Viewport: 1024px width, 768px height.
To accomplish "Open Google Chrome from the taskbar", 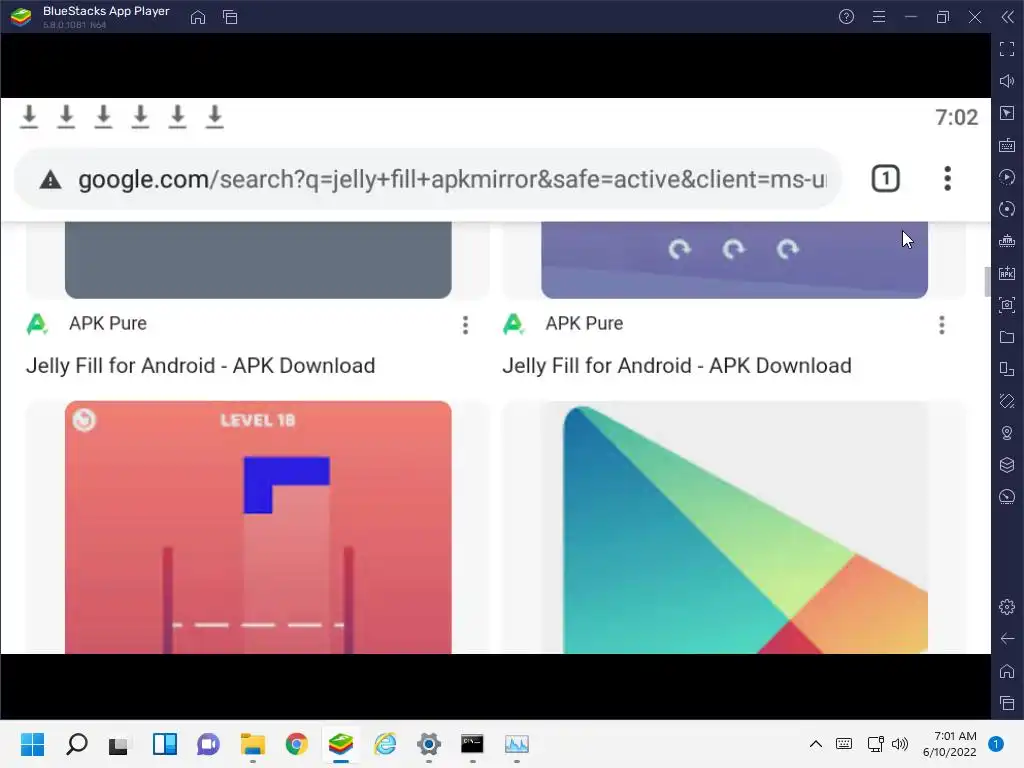I will coord(297,744).
